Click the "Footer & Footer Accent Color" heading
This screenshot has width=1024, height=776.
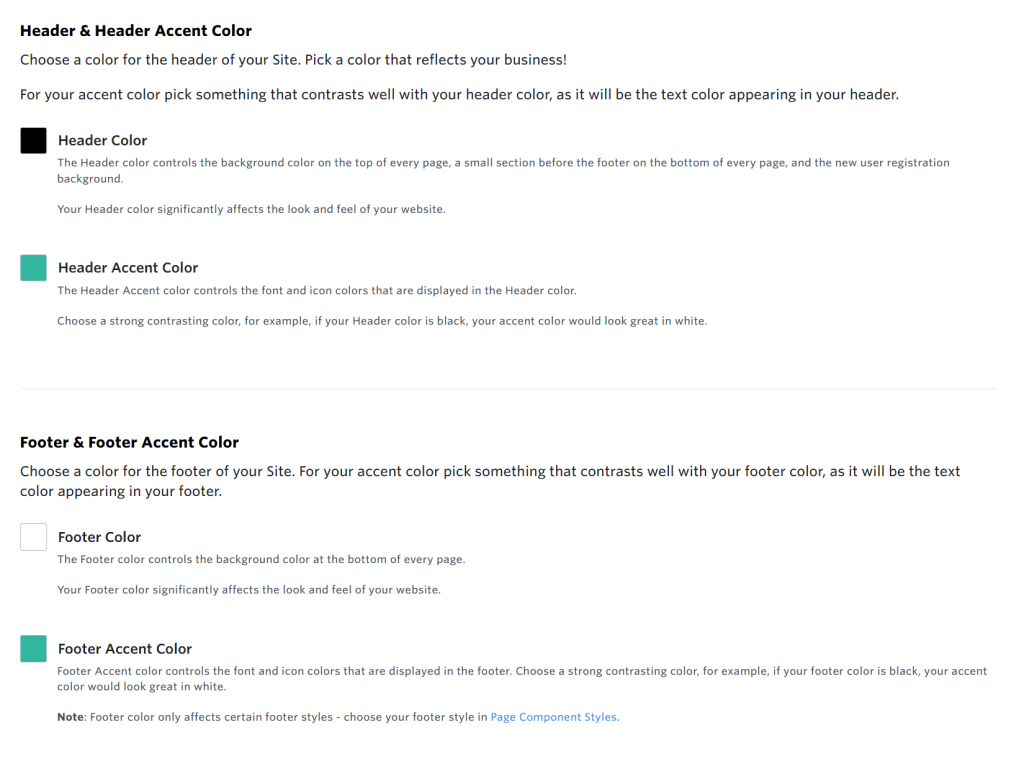coord(129,442)
